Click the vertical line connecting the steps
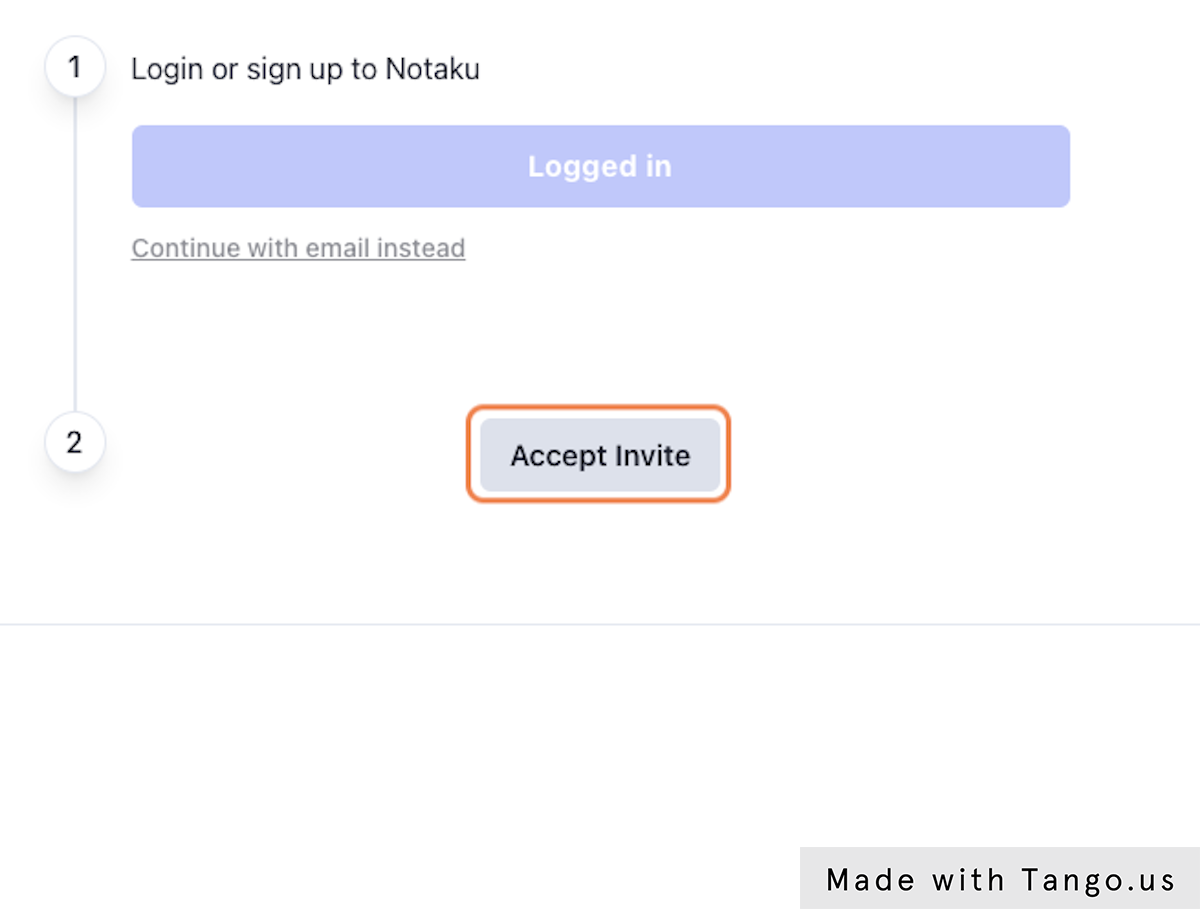This screenshot has width=1200, height=910. click(x=75, y=250)
